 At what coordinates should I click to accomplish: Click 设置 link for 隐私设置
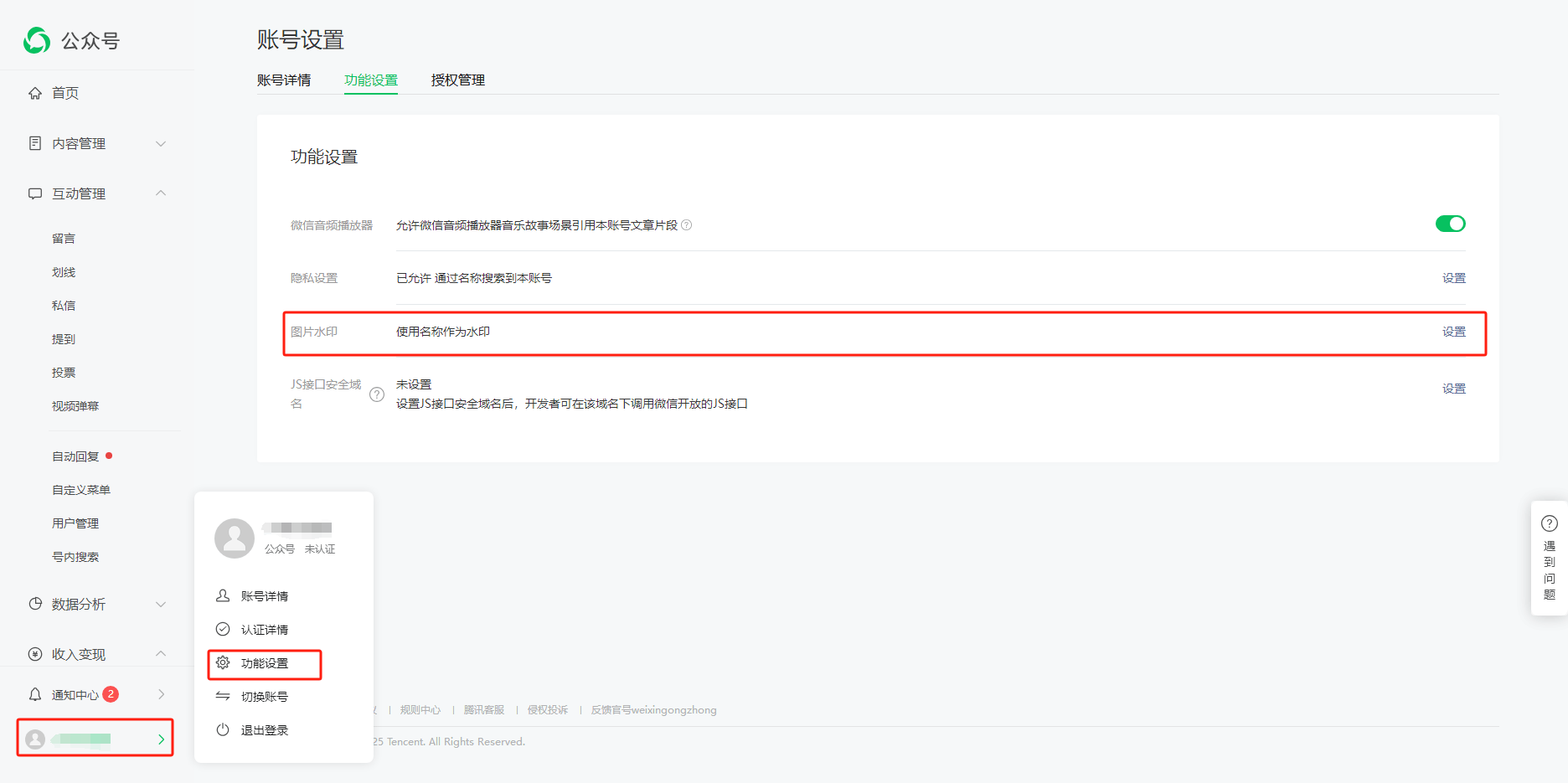click(1453, 278)
